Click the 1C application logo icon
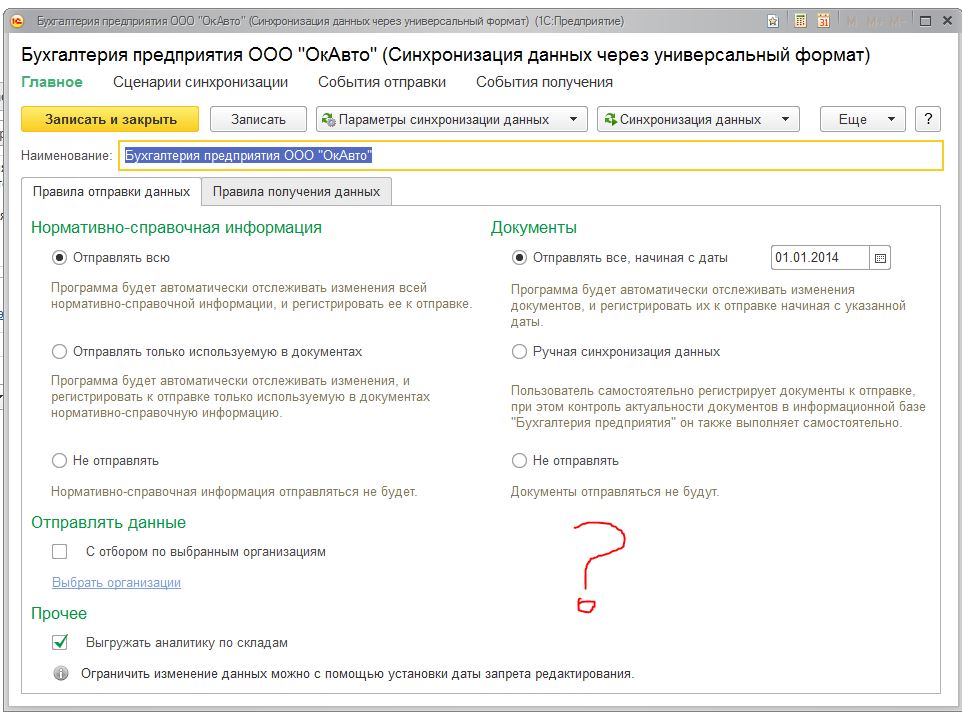The height and width of the screenshot is (721, 962). [x=17, y=20]
